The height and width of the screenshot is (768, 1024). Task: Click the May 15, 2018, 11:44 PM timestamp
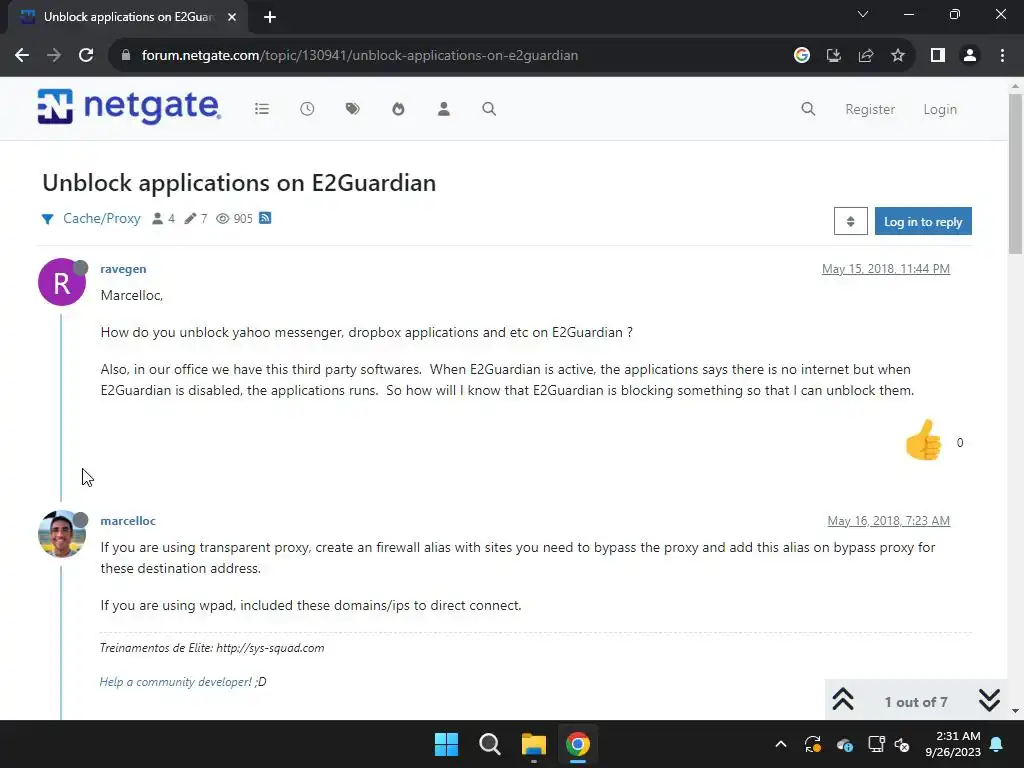pyautogui.click(x=886, y=269)
